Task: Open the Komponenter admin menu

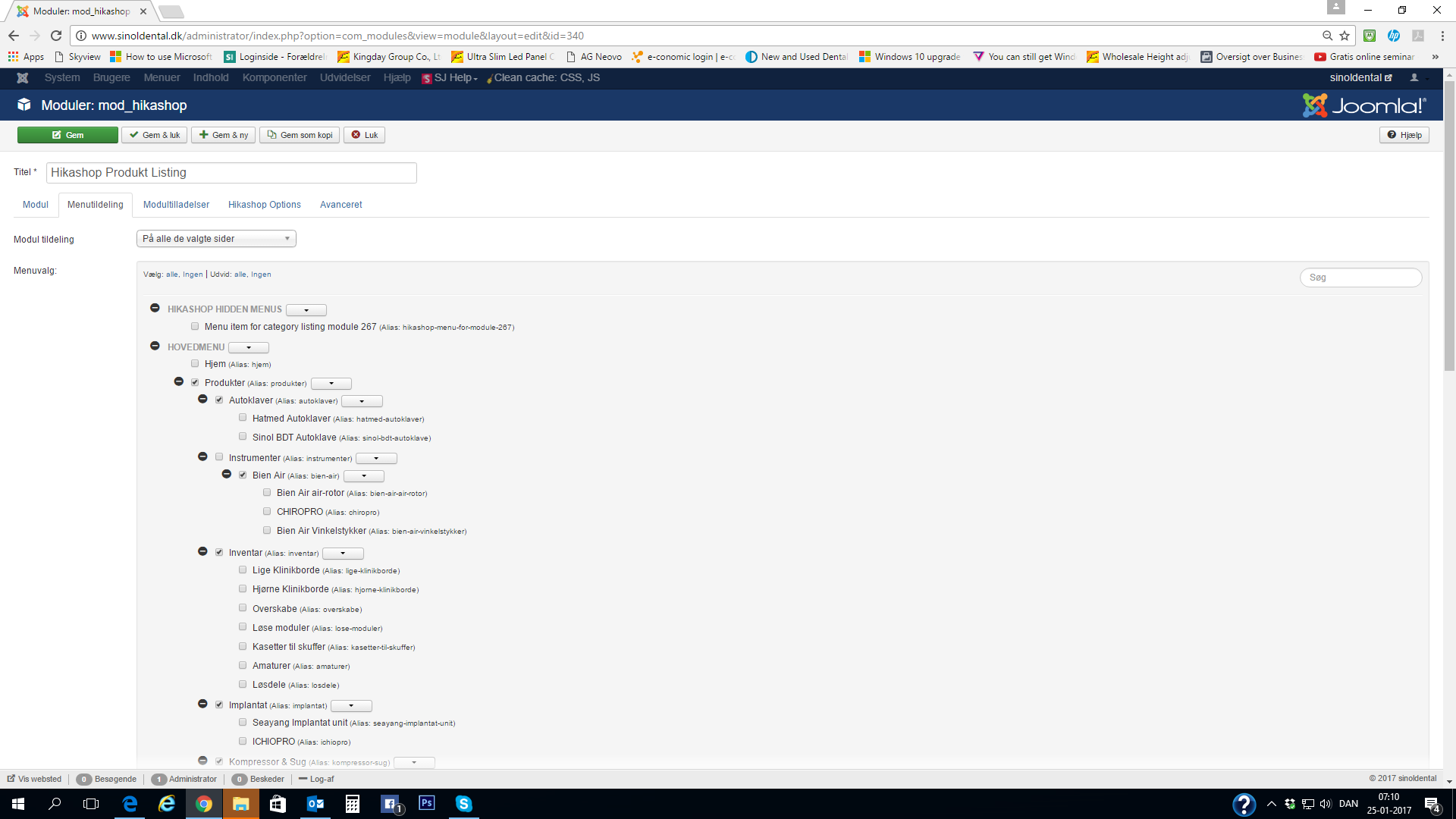Action: [274, 78]
